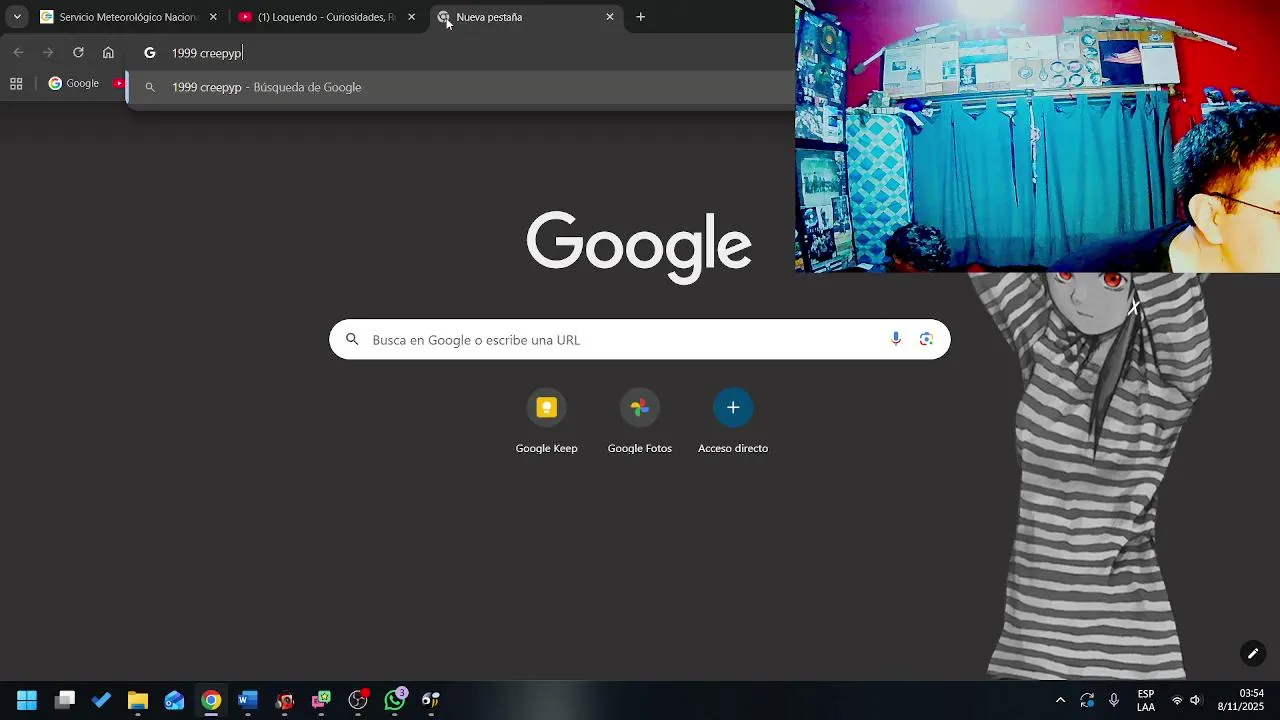Open the Google Fotos shortcut

coord(640,421)
